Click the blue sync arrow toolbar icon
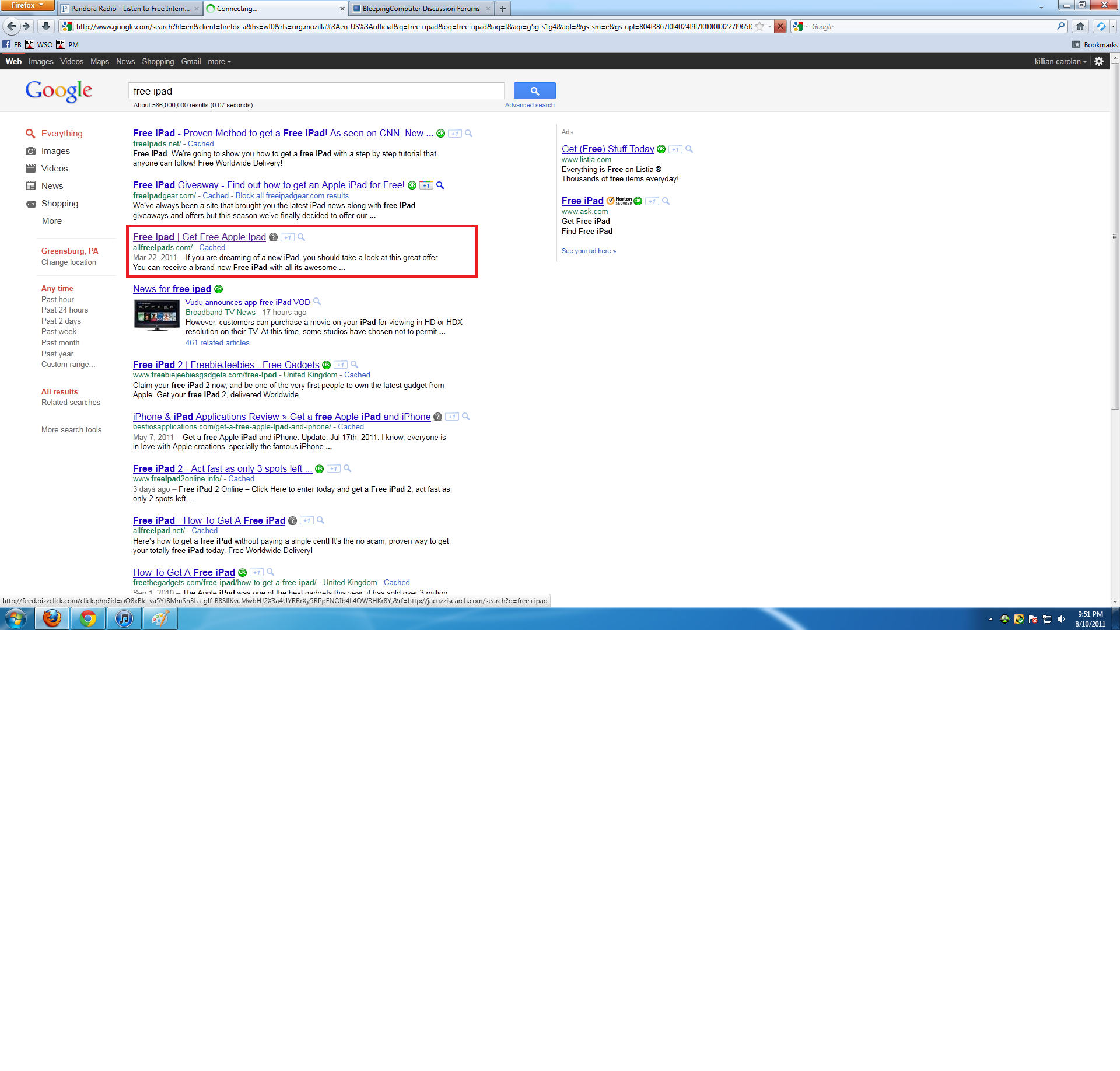1120x1071 pixels. tap(1101, 26)
